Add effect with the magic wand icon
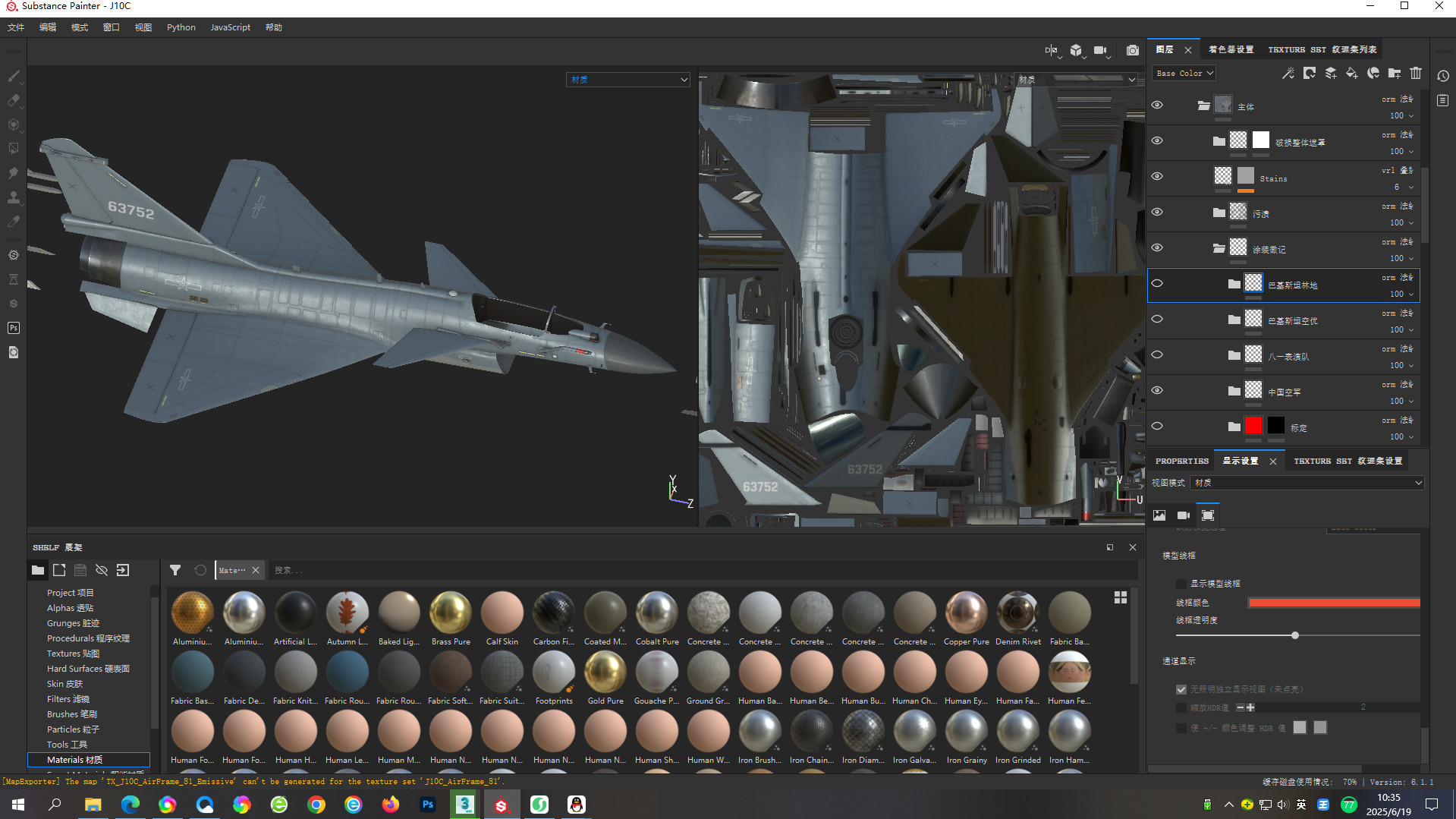1456x819 pixels. coord(1288,73)
